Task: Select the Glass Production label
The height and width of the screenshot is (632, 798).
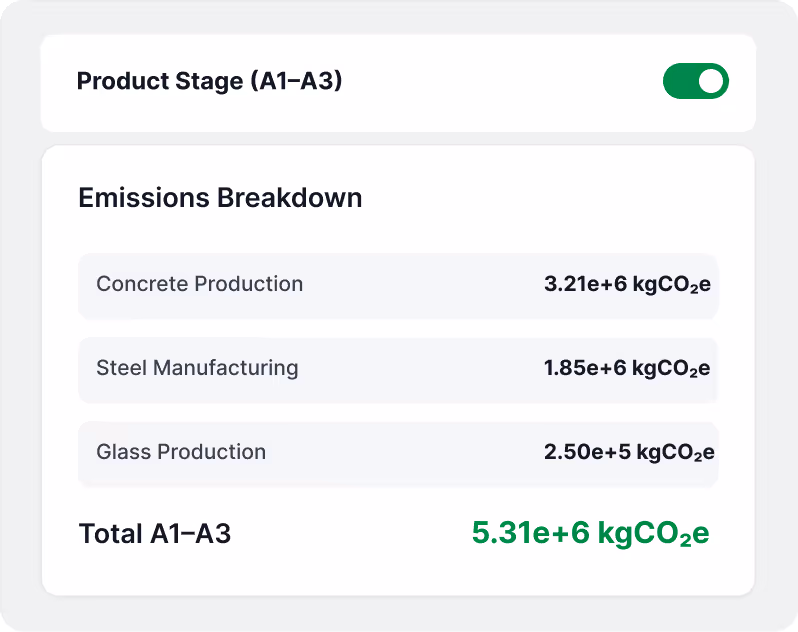Action: click(181, 452)
